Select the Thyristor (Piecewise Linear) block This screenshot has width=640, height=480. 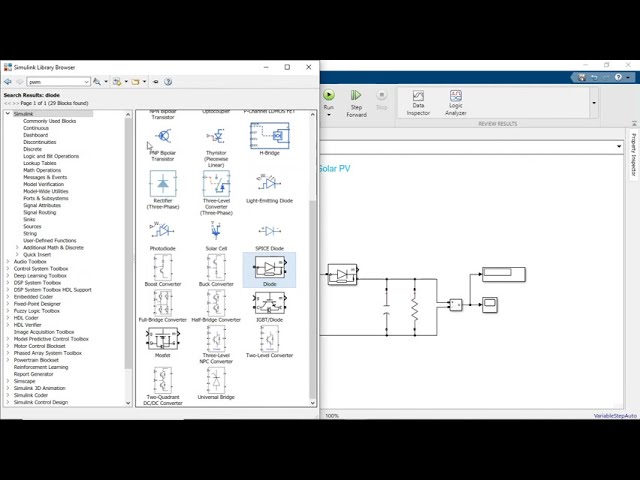click(x=216, y=147)
